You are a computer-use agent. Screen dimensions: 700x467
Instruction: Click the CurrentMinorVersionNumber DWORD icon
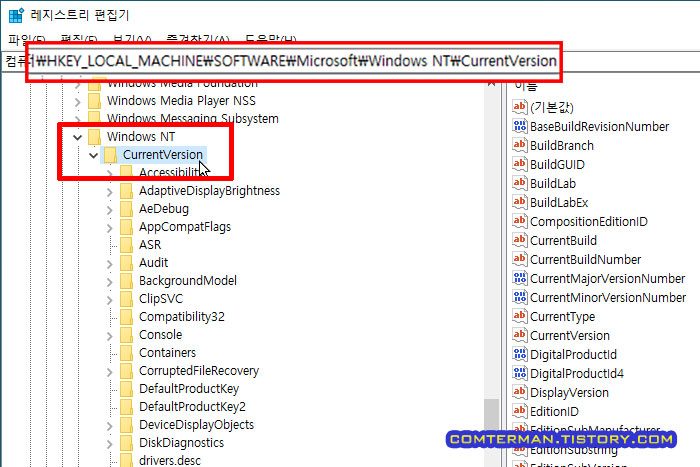coord(520,297)
